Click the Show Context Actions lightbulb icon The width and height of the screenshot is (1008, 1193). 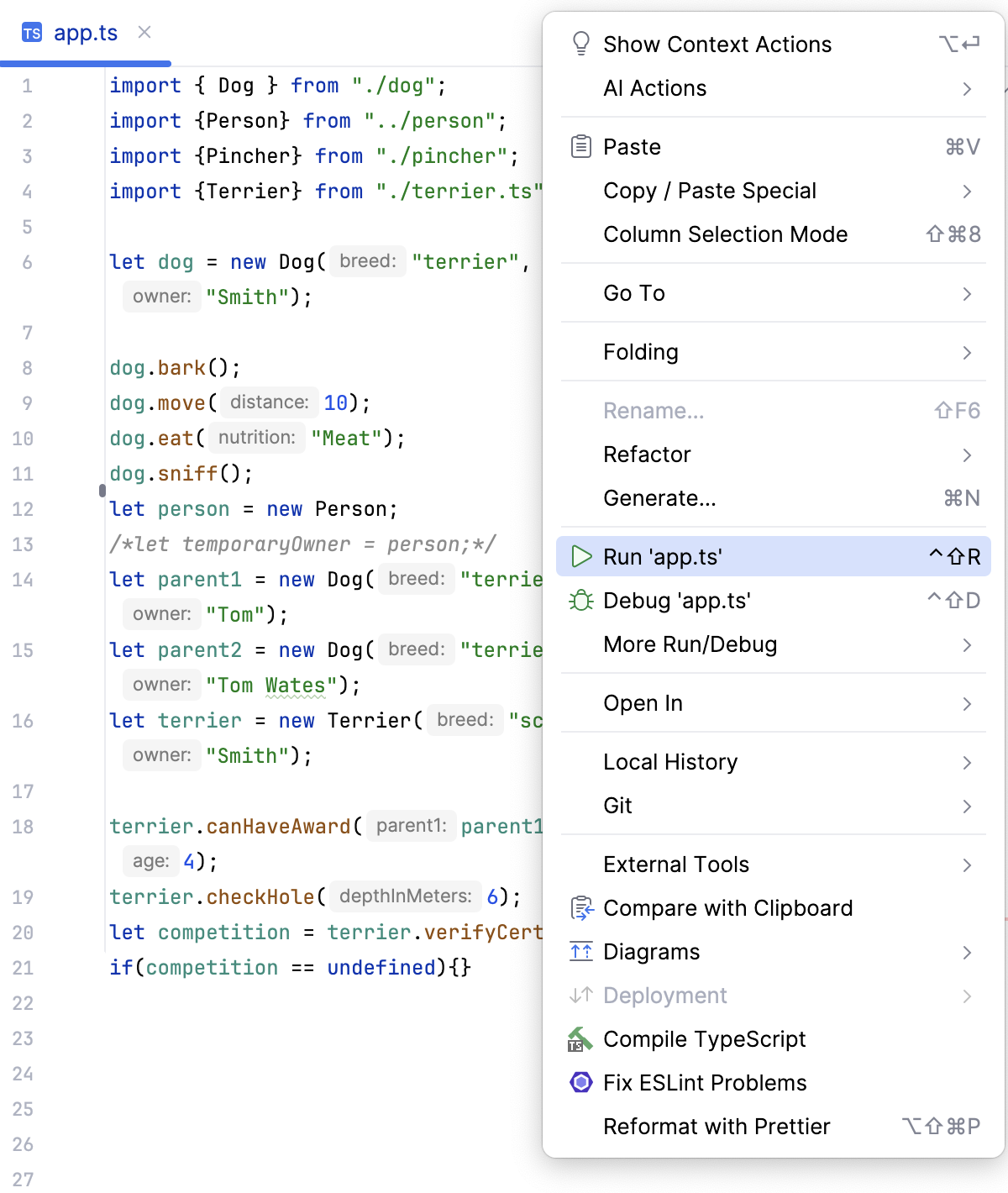pos(580,43)
